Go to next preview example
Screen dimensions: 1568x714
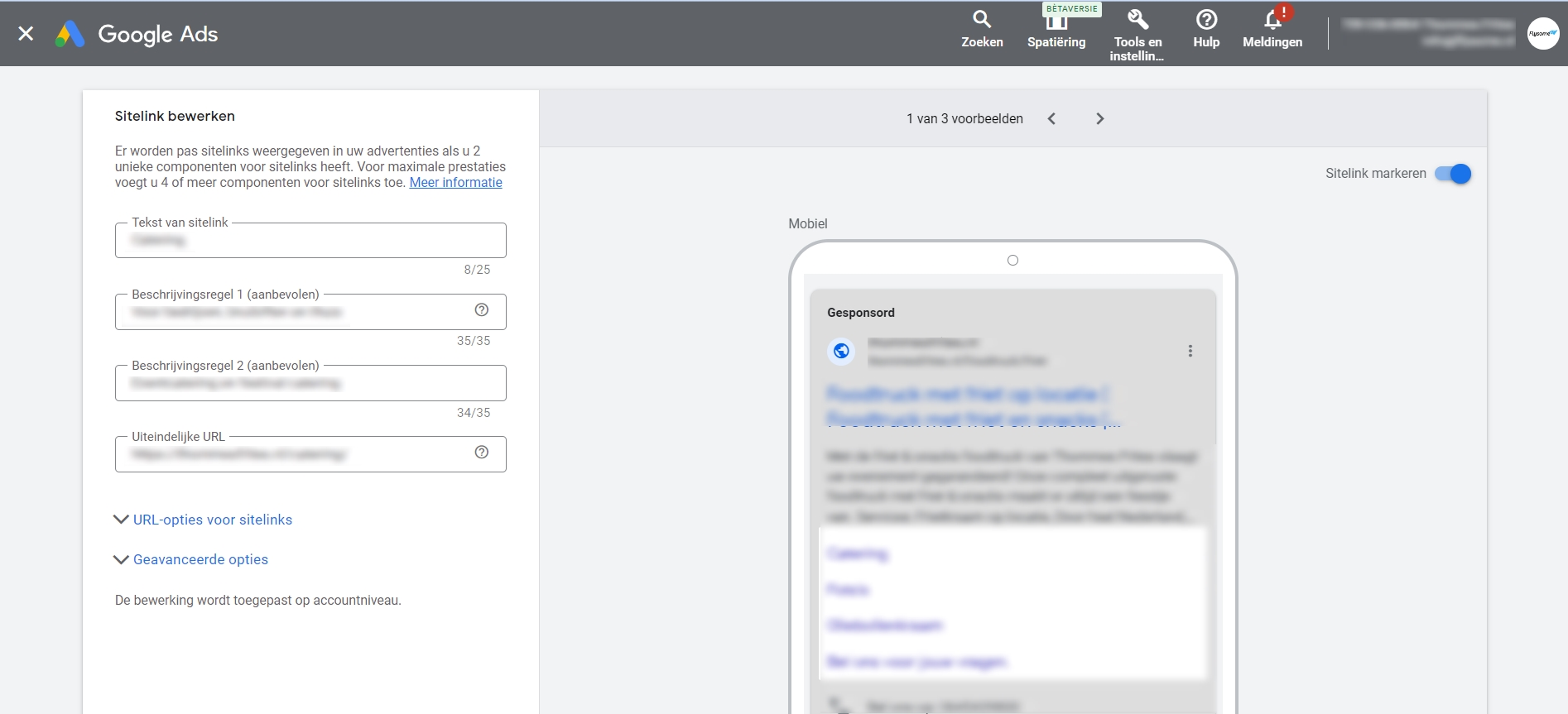point(1100,119)
